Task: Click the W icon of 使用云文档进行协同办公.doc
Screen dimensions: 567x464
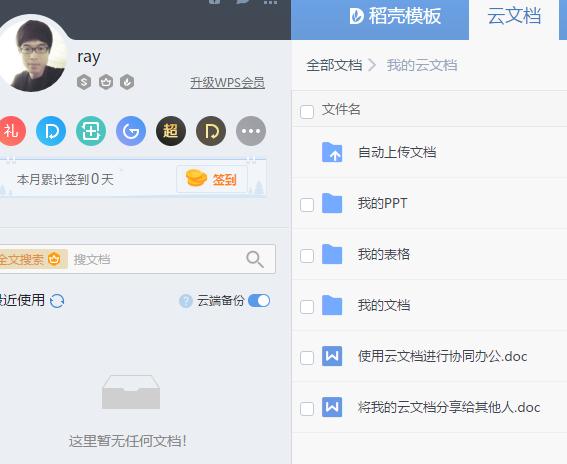Action: (332, 356)
